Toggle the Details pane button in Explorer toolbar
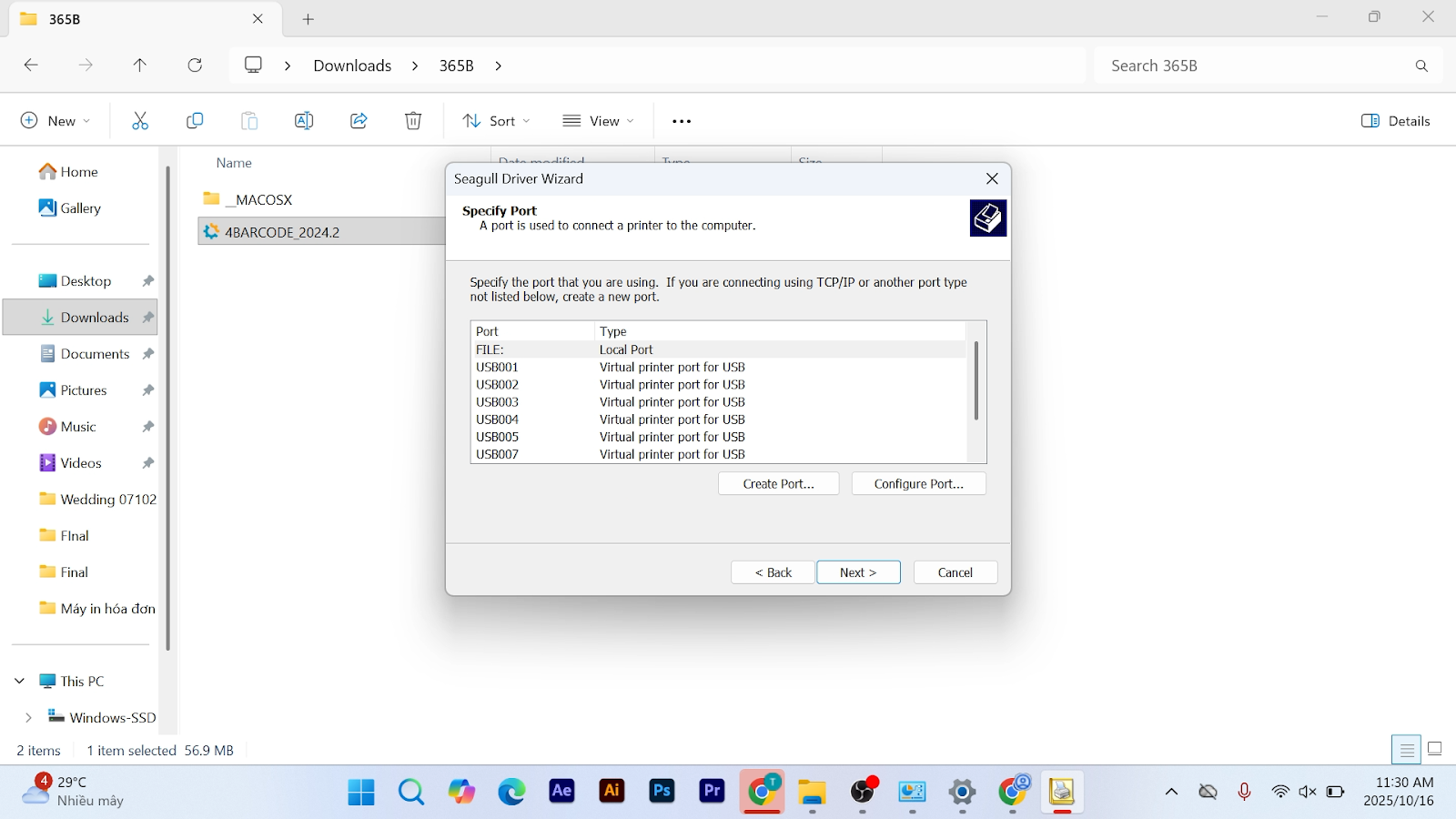Image resolution: width=1456 pixels, height=819 pixels. pyautogui.click(x=1396, y=121)
